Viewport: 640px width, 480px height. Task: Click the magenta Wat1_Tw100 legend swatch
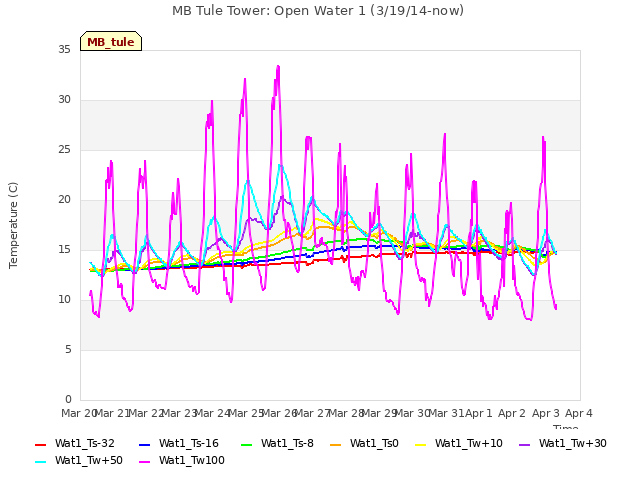(144, 462)
